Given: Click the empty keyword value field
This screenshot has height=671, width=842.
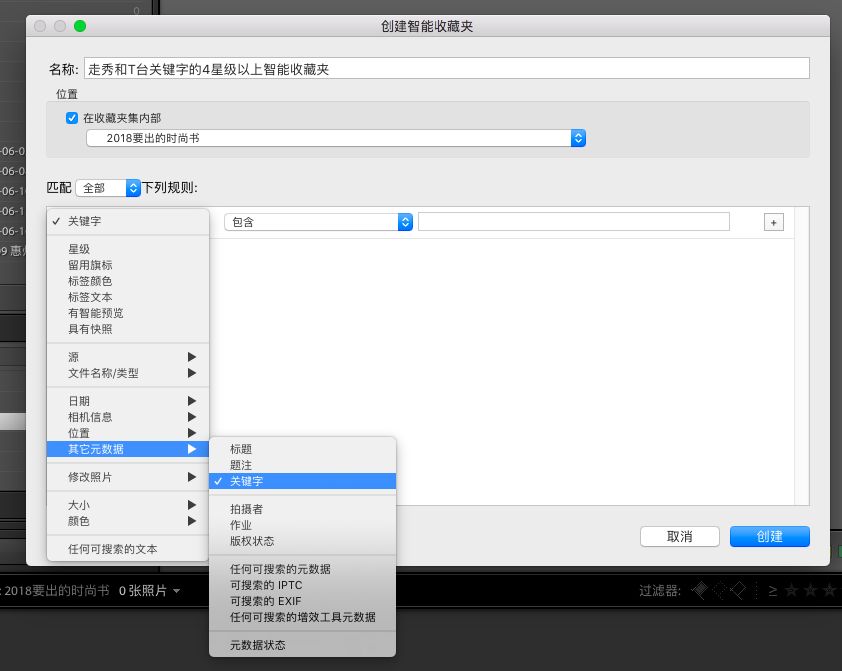Looking at the screenshot, I should pos(573,222).
